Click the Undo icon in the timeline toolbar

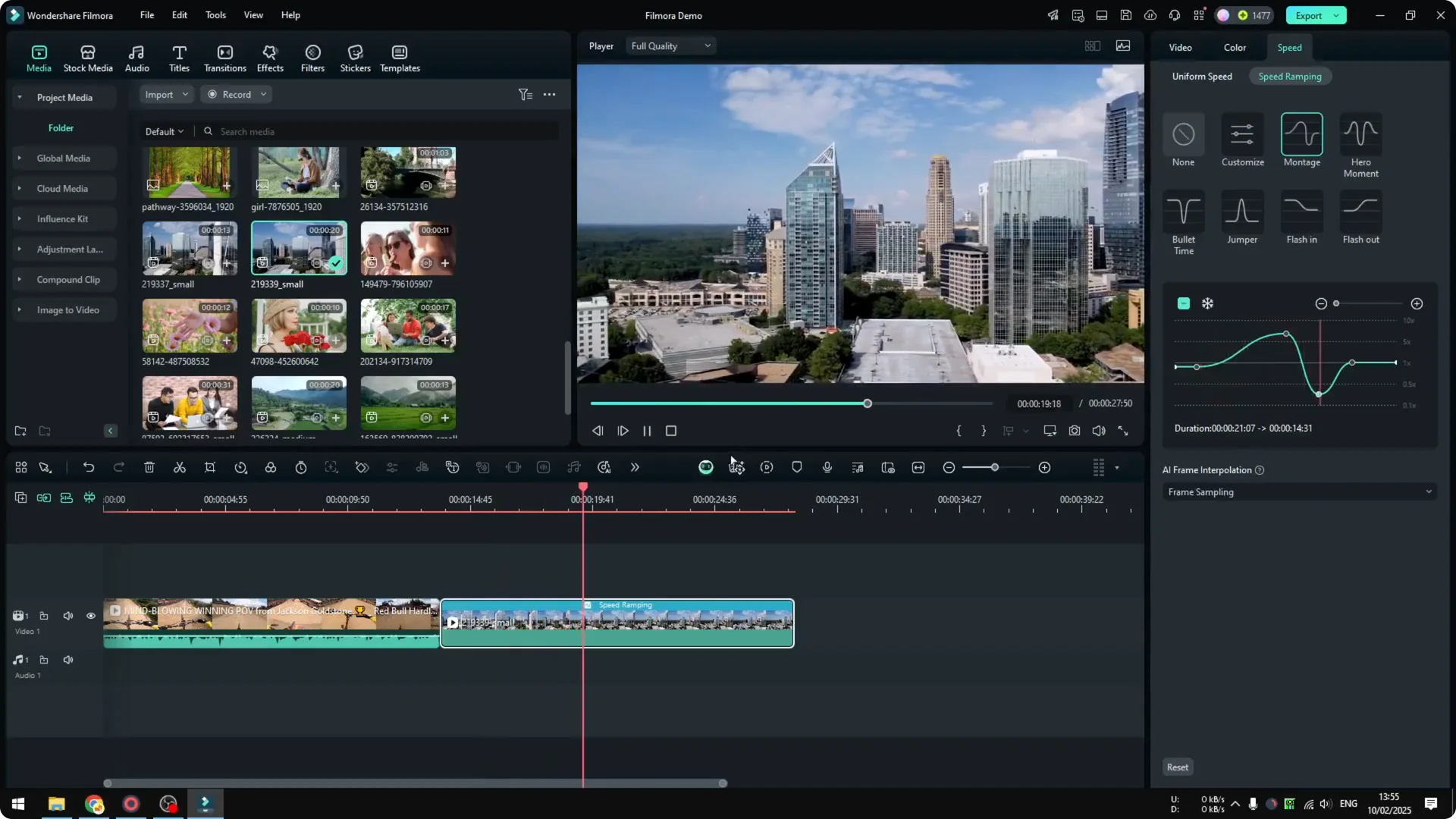[89, 467]
